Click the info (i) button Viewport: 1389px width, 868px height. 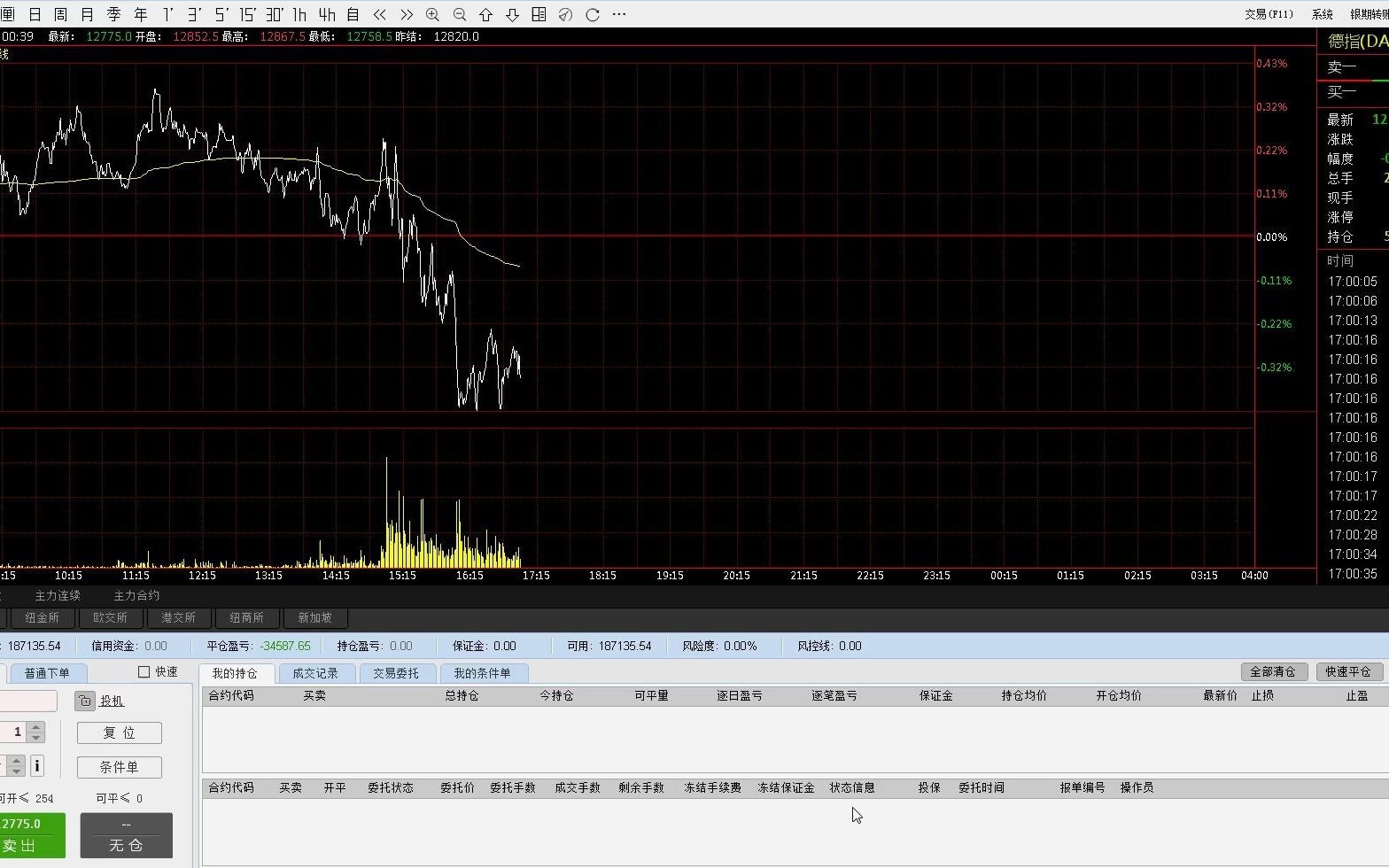pos(37,766)
